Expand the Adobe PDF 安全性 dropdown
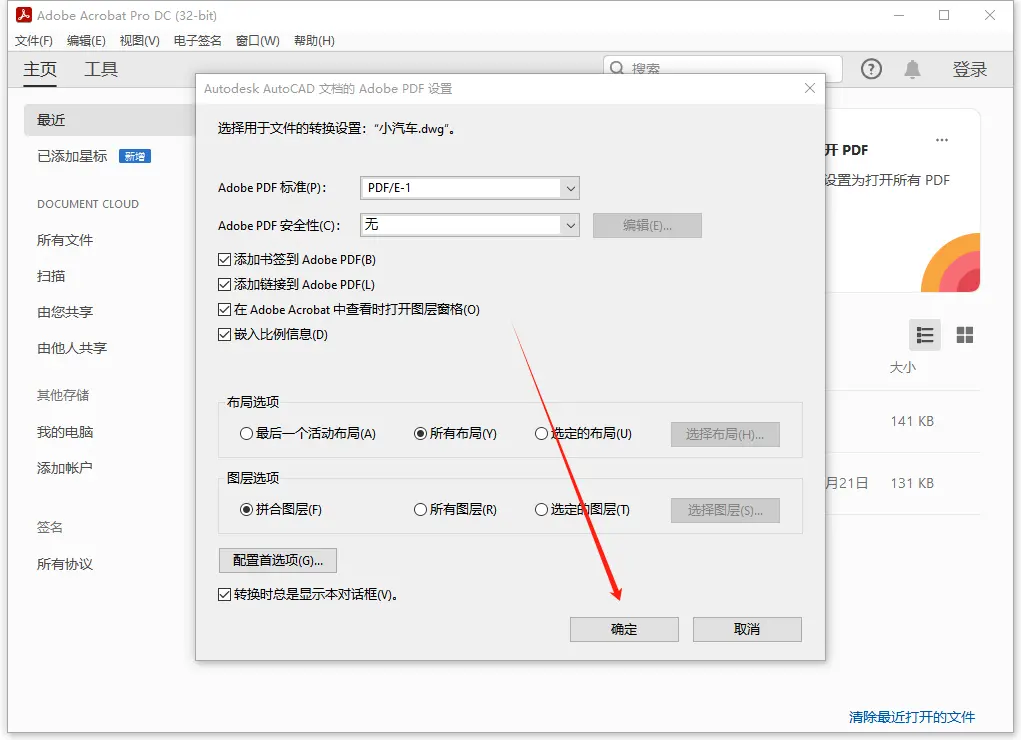The width and height of the screenshot is (1021, 740). [x=570, y=225]
